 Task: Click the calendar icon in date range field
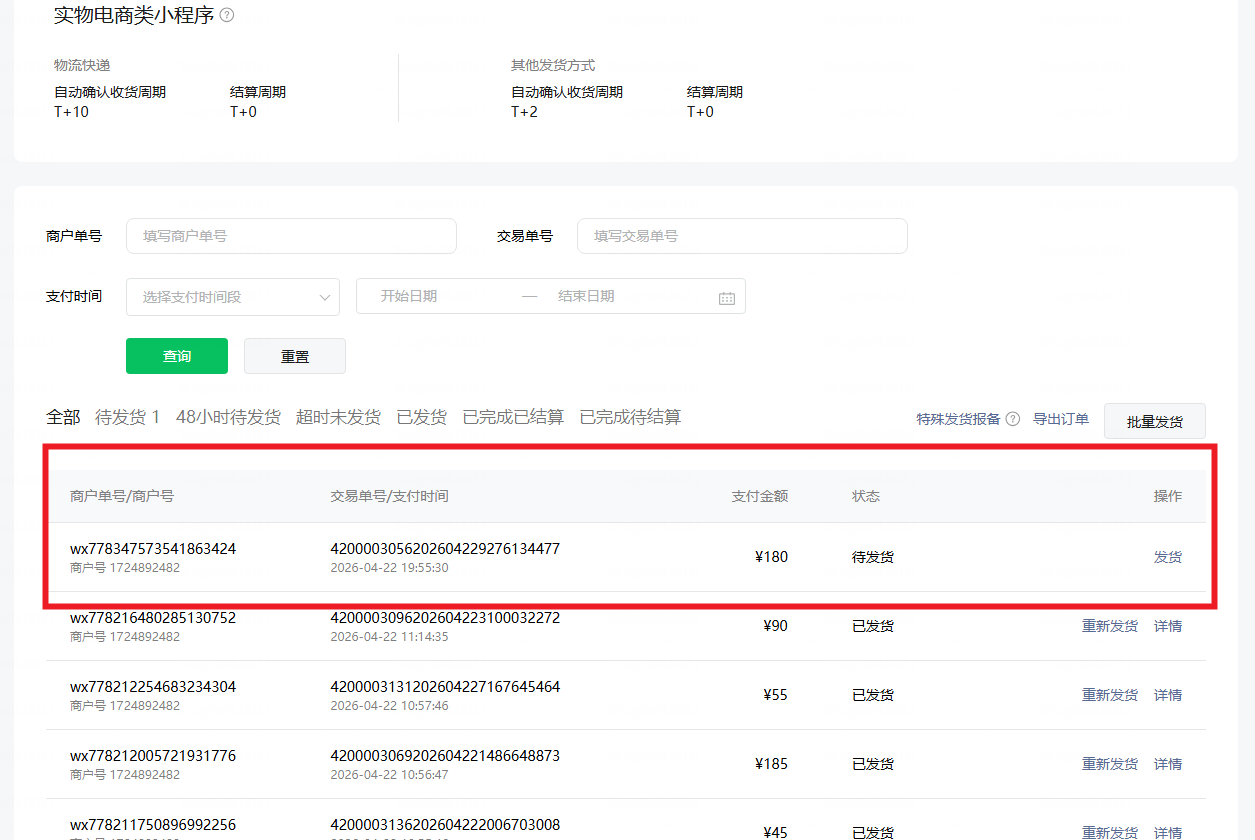(727, 297)
